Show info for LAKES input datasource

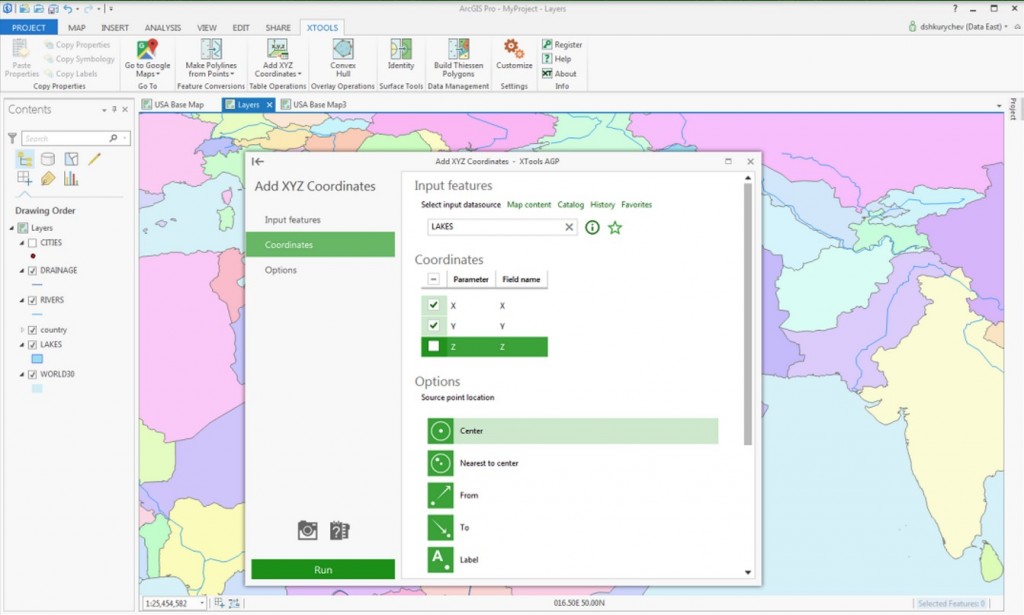tap(592, 227)
